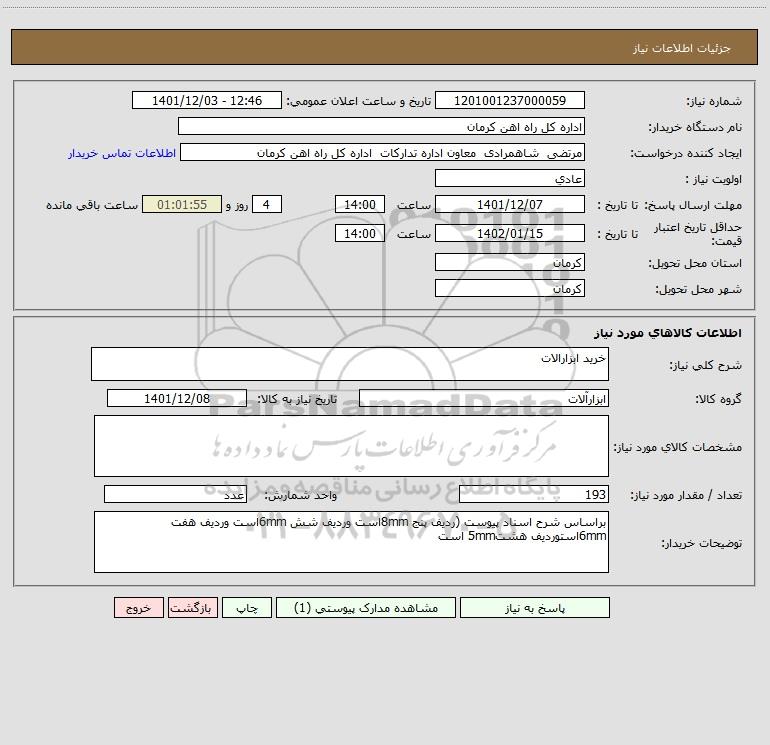Click label 'اولویت نیاز :'

tap(714, 180)
